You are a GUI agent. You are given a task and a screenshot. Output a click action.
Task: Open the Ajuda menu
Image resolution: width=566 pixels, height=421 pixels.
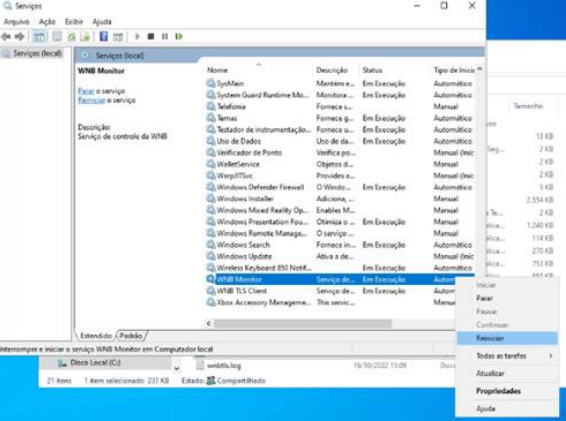[x=102, y=22]
